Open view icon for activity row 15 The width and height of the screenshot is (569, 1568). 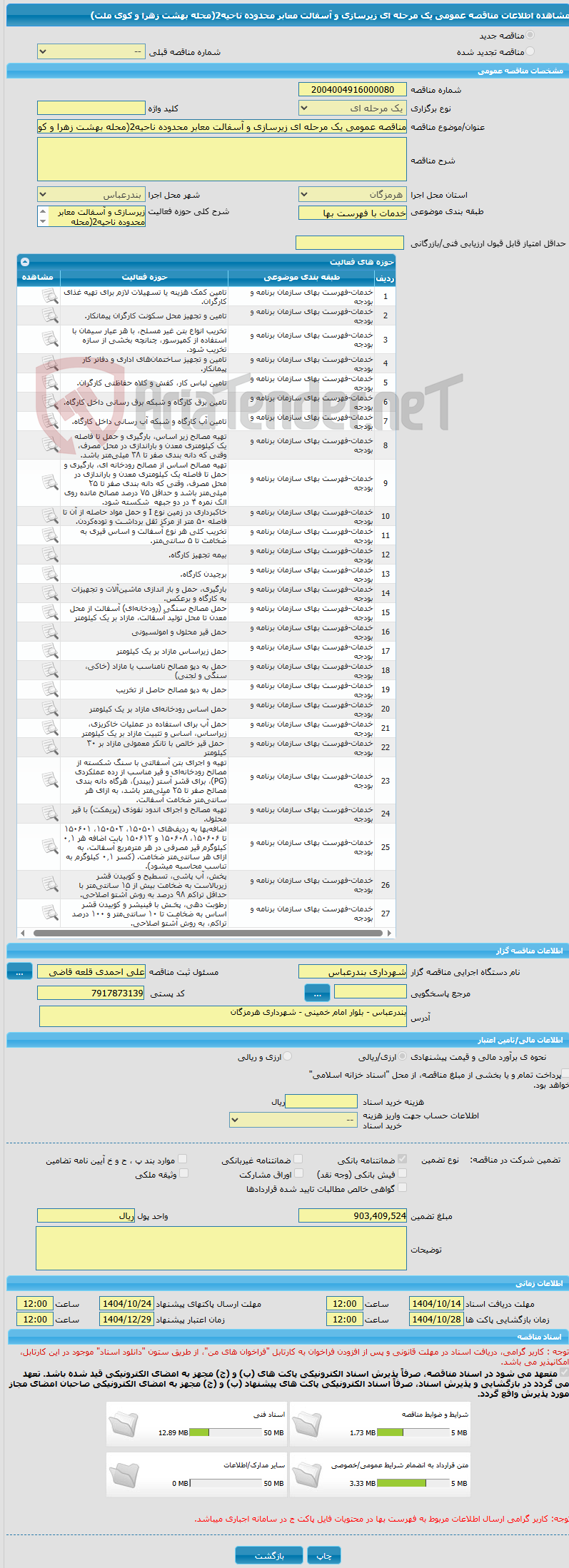(x=50, y=612)
